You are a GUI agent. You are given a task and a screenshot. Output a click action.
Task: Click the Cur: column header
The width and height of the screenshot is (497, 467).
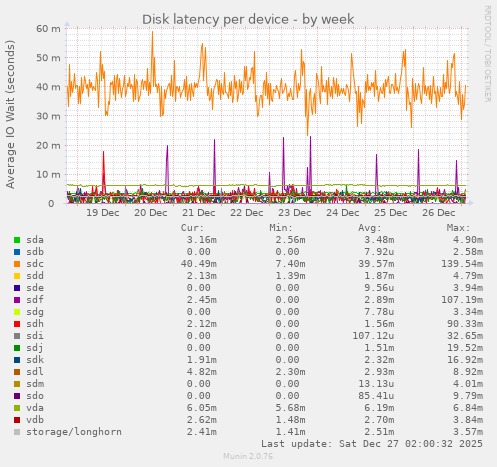[192, 228]
